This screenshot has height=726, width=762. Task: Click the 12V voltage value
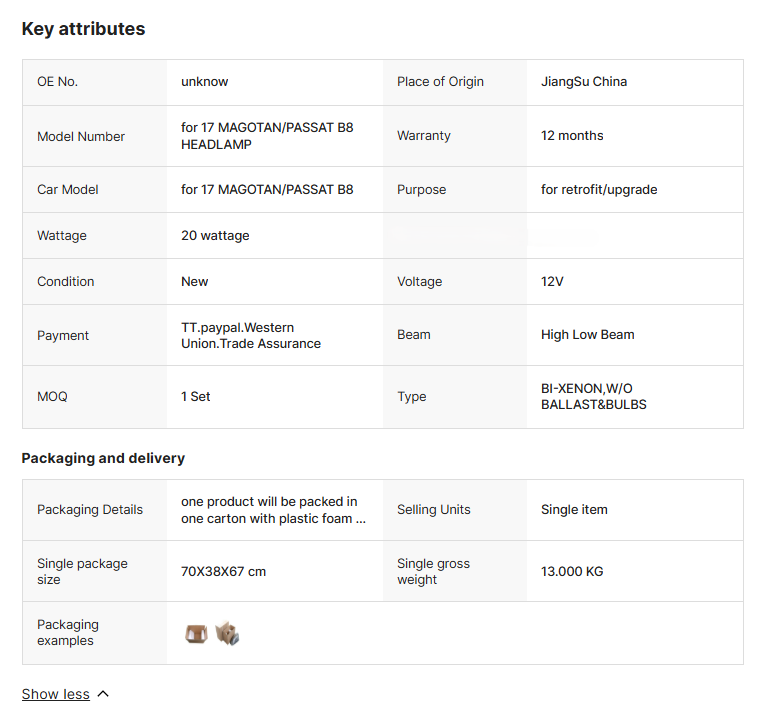(552, 282)
